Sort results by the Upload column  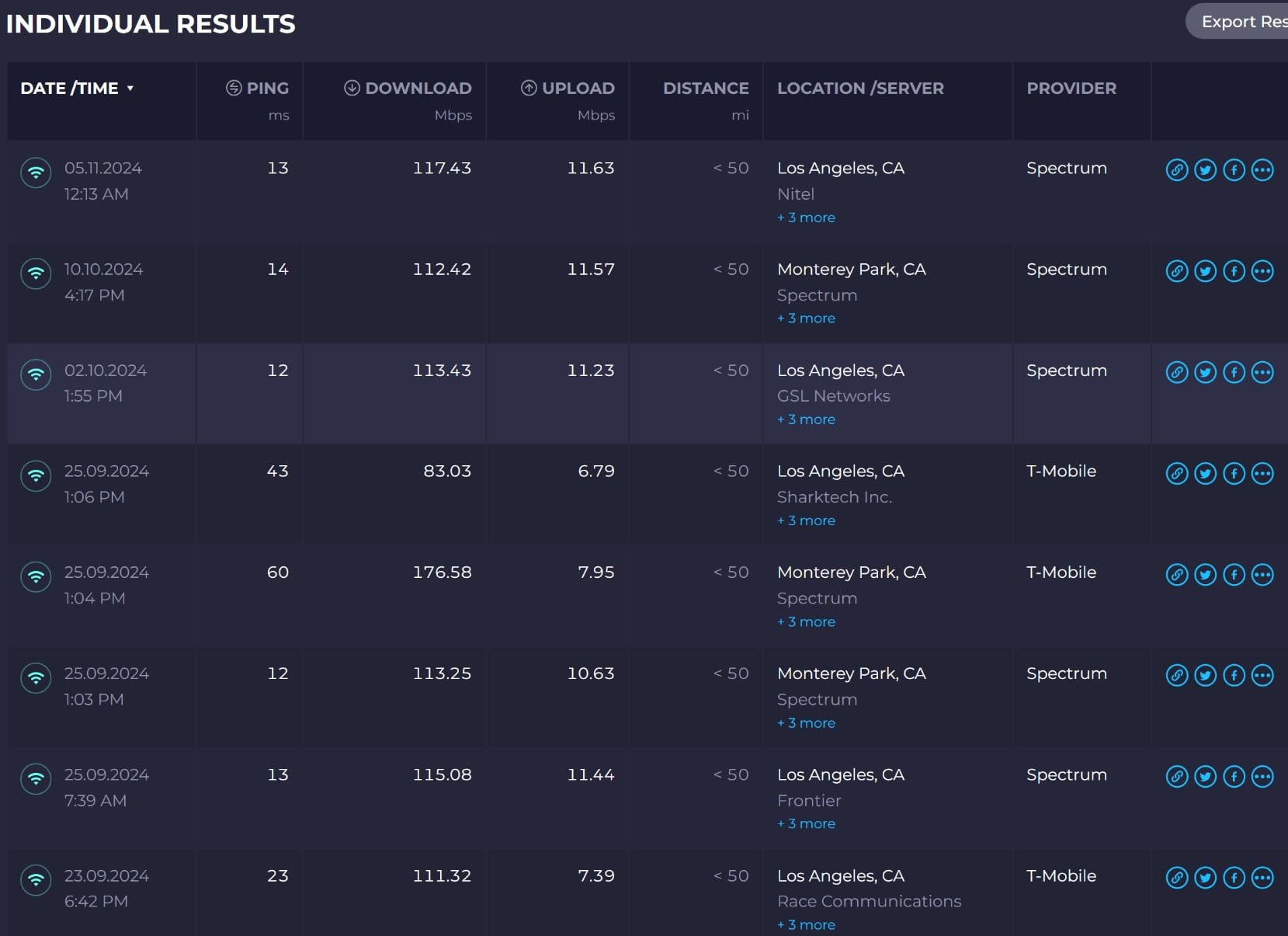[x=568, y=89]
